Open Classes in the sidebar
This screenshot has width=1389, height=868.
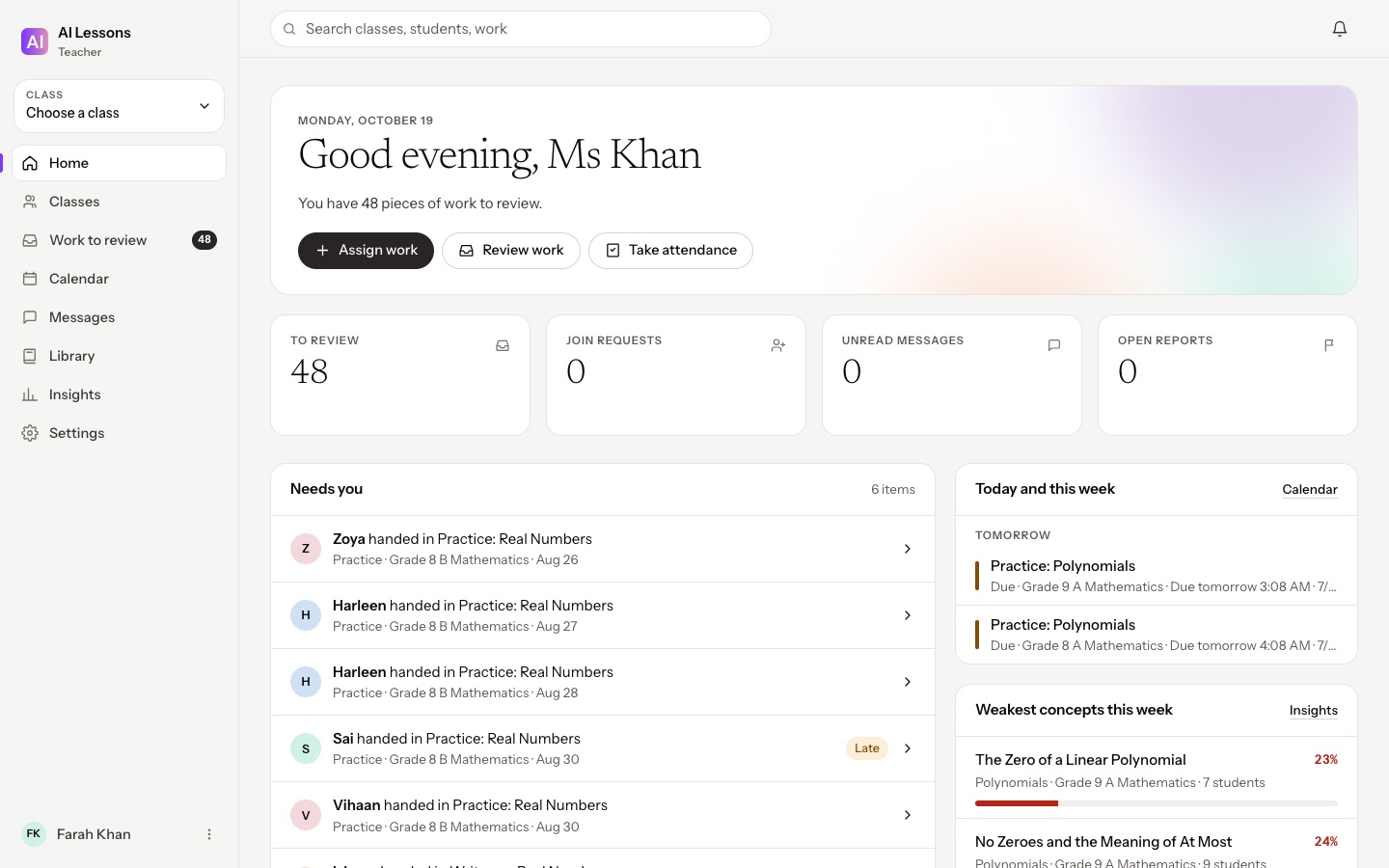(x=120, y=202)
